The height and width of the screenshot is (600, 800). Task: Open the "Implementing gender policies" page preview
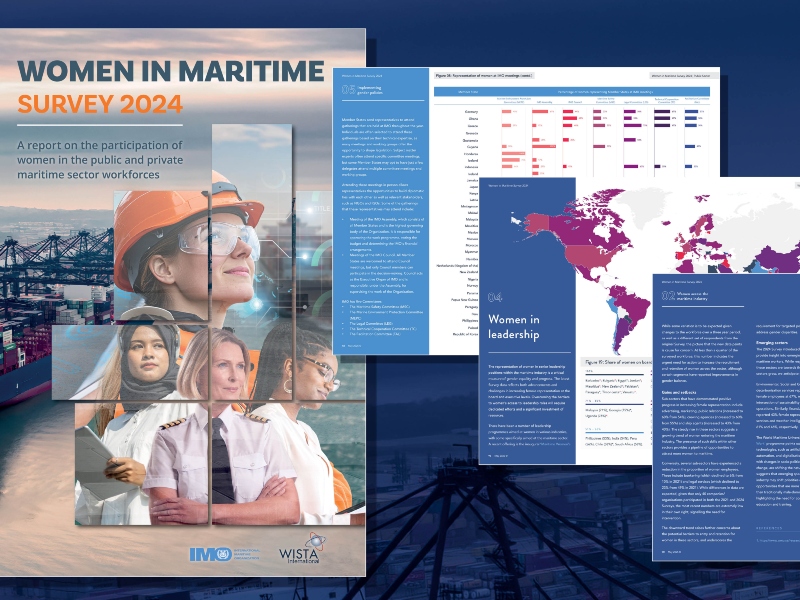(381, 211)
